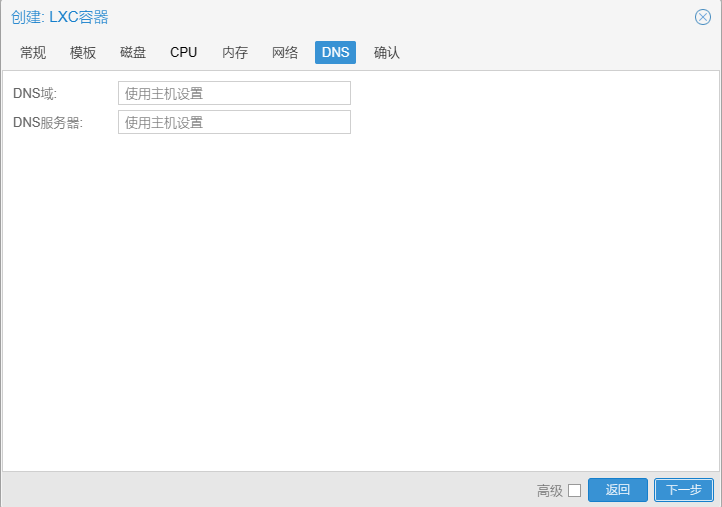
Task: Go to the 磁盘 tab
Action: click(x=133, y=52)
